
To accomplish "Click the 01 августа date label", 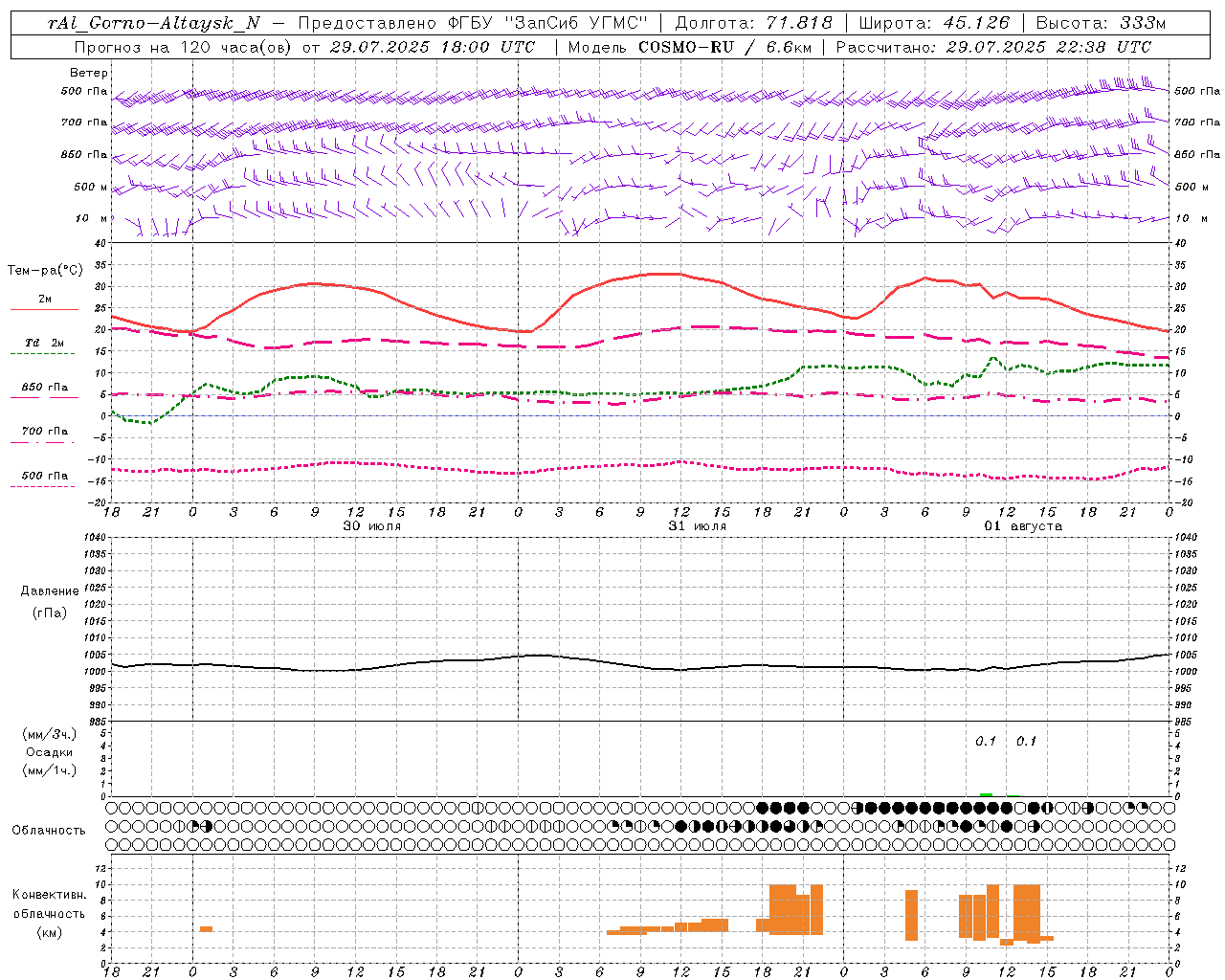I will tap(1023, 526).
